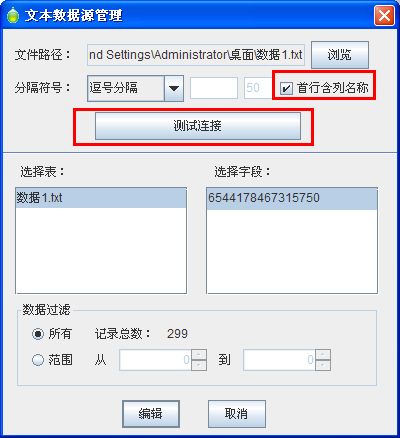Increase the 到 spinner value
Viewport: 400px width, 438px height.
pos(323,355)
